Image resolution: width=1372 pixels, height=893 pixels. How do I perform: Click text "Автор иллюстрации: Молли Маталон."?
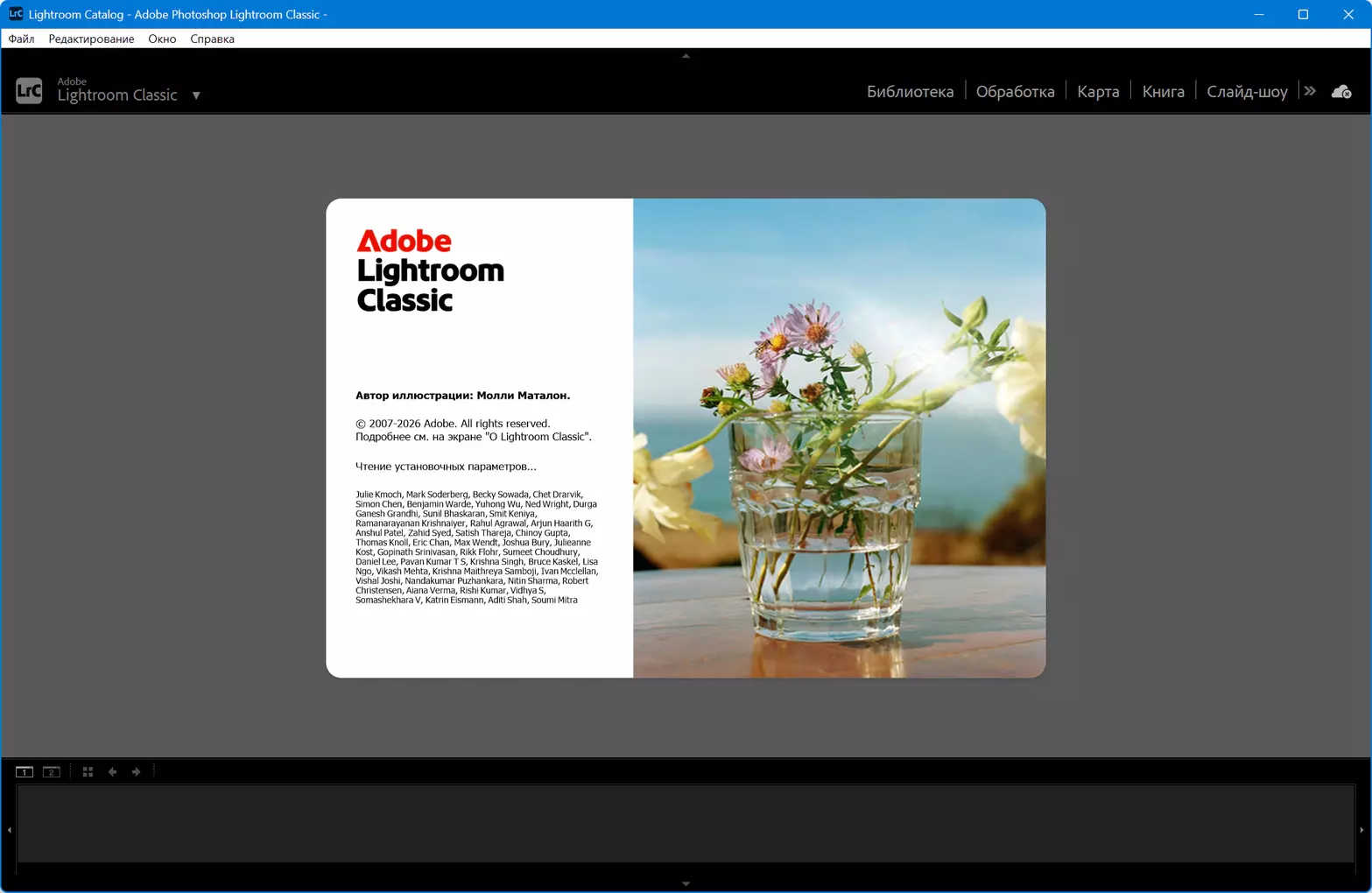462,396
